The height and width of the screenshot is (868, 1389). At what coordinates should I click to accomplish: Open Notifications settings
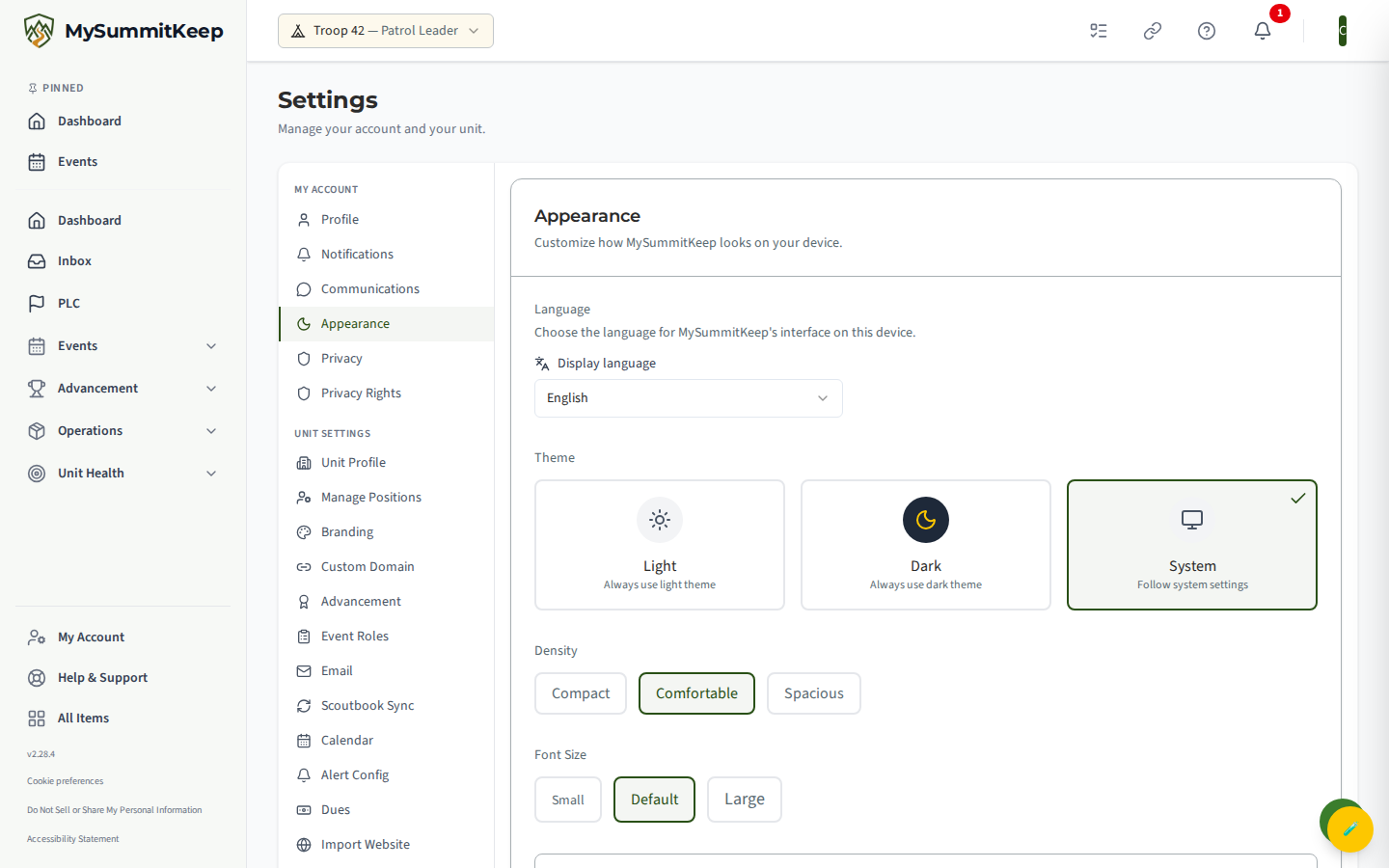tap(386, 255)
